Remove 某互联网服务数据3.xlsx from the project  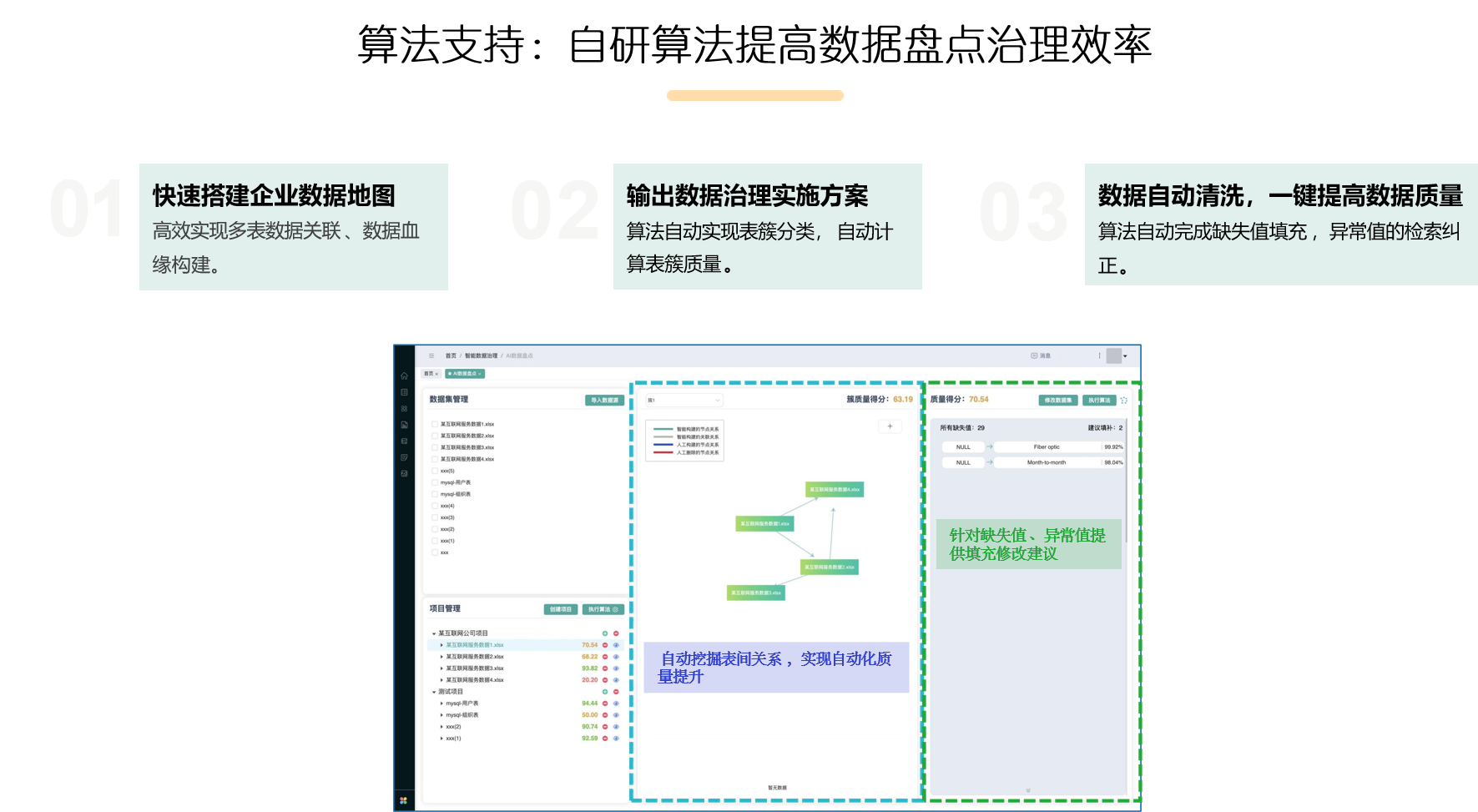(605, 668)
